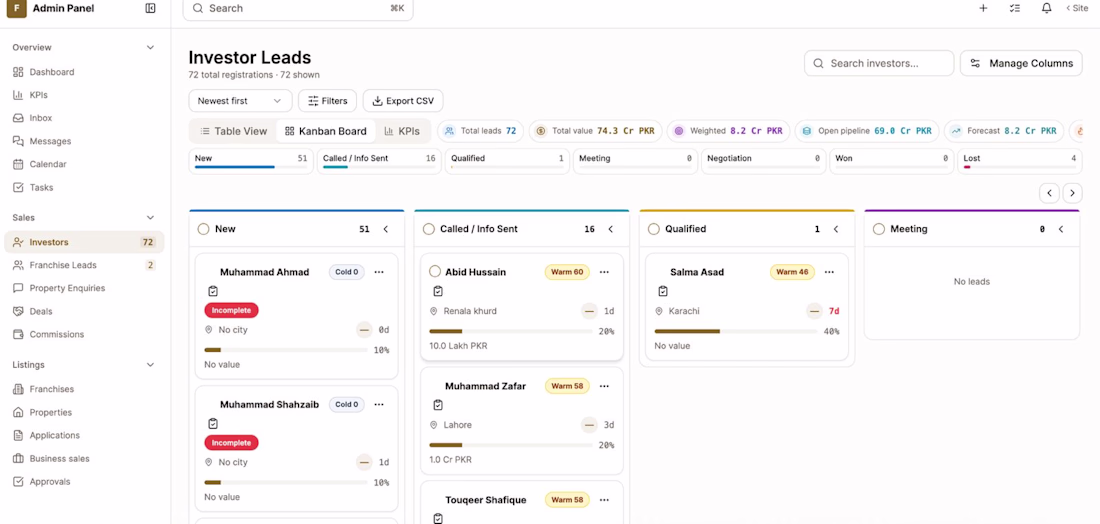Open the checklist icon in top bar
Screen dimensions: 1100x524
coord(1014,8)
